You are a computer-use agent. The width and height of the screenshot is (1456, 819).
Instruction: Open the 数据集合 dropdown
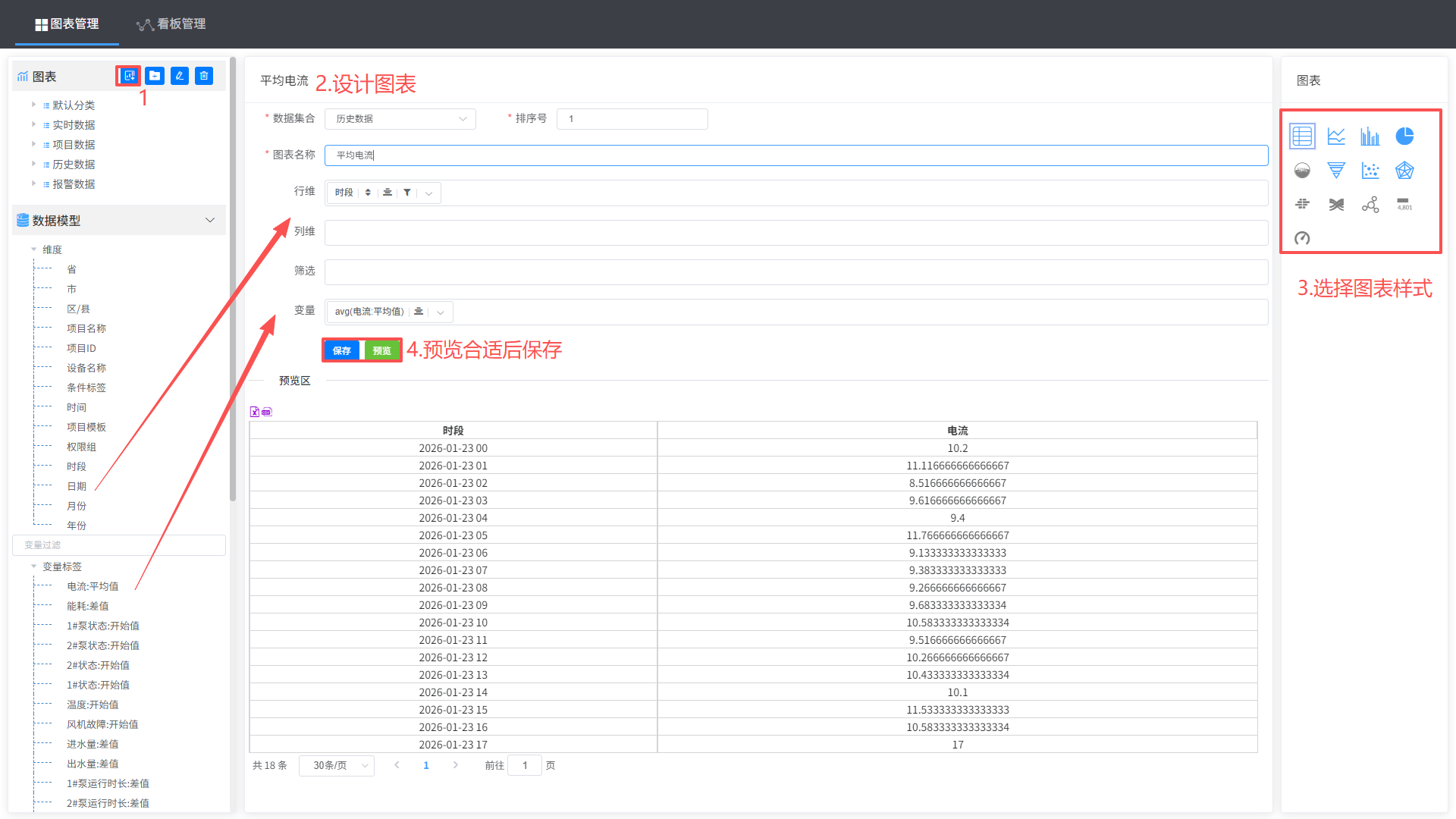pos(400,119)
